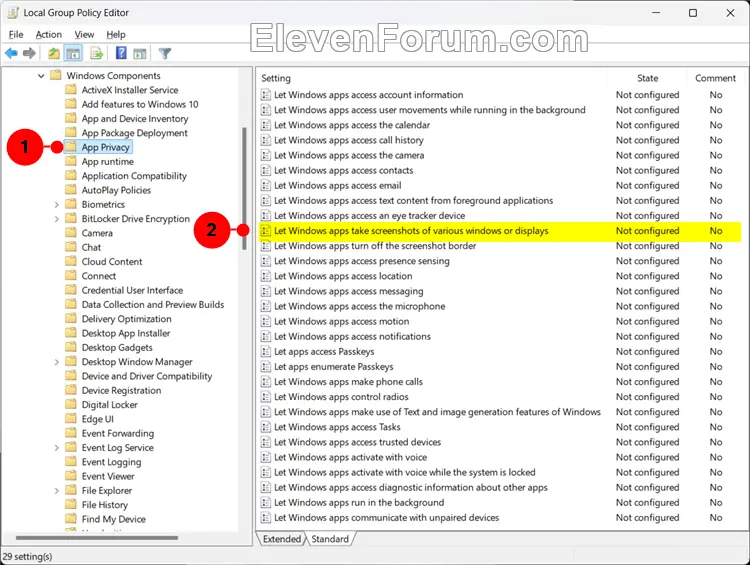Click the tree pane horizontal scrollbar thumb

(97, 538)
